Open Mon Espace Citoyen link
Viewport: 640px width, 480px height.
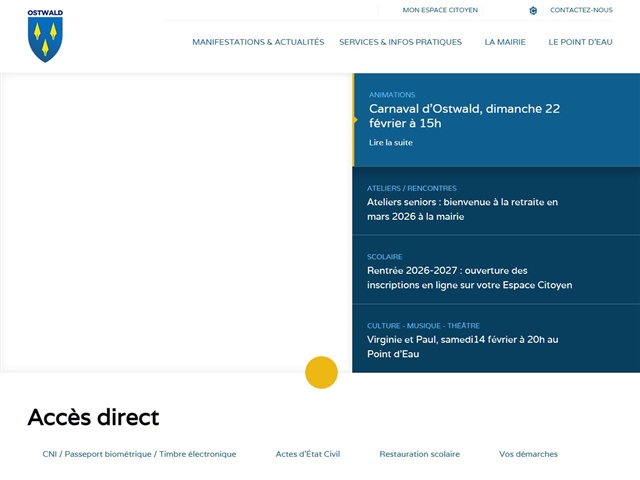[440, 10]
